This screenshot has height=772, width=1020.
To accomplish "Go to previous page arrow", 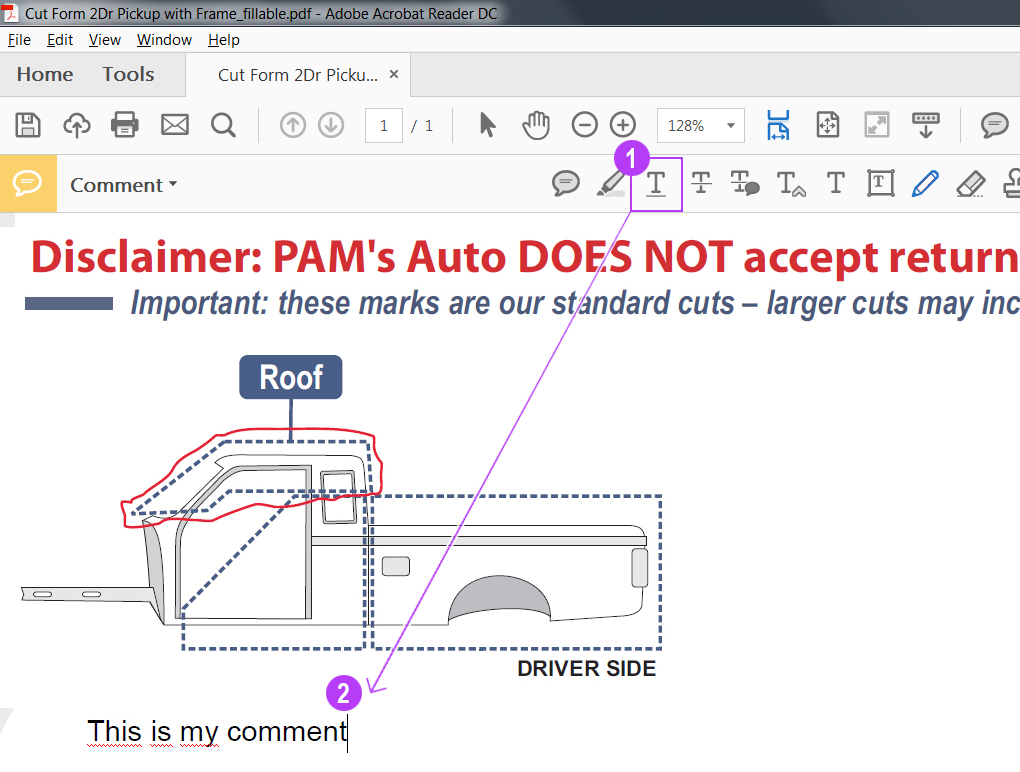I will coord(293,125).
